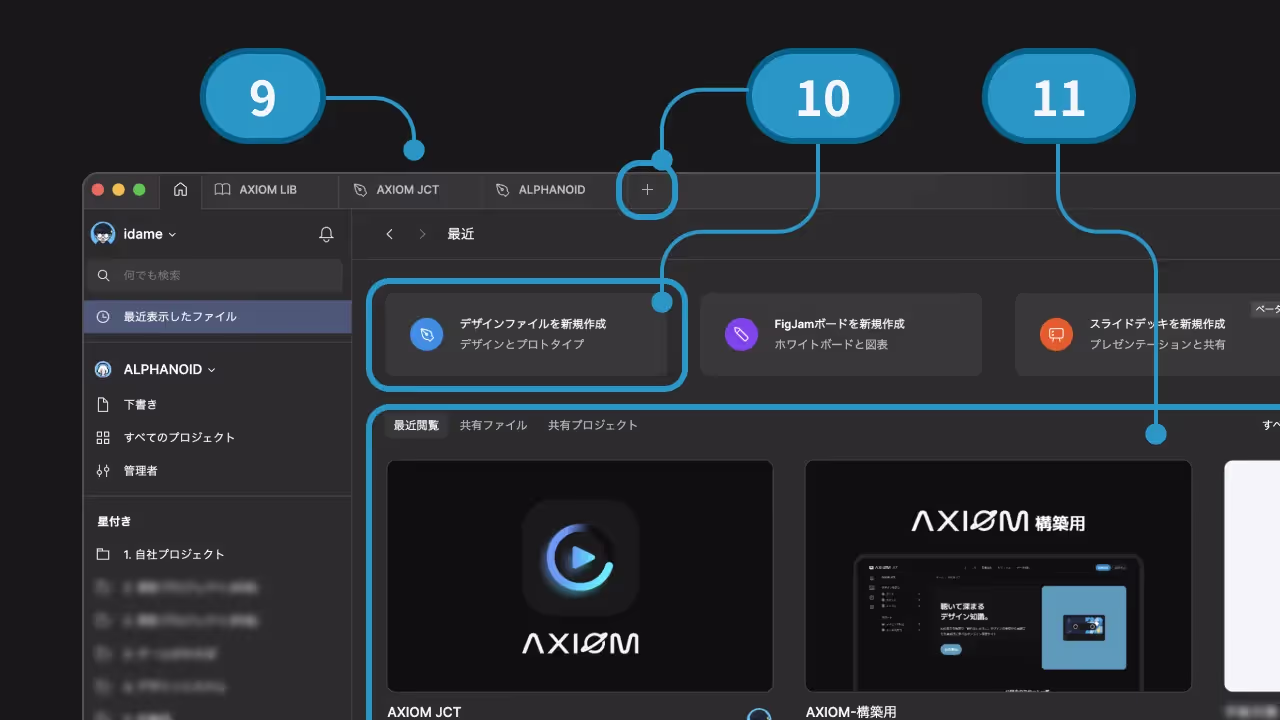The image size is (1280, 720).
Task: Click the idame avatar icon
Action: click(x=103, y=234)
